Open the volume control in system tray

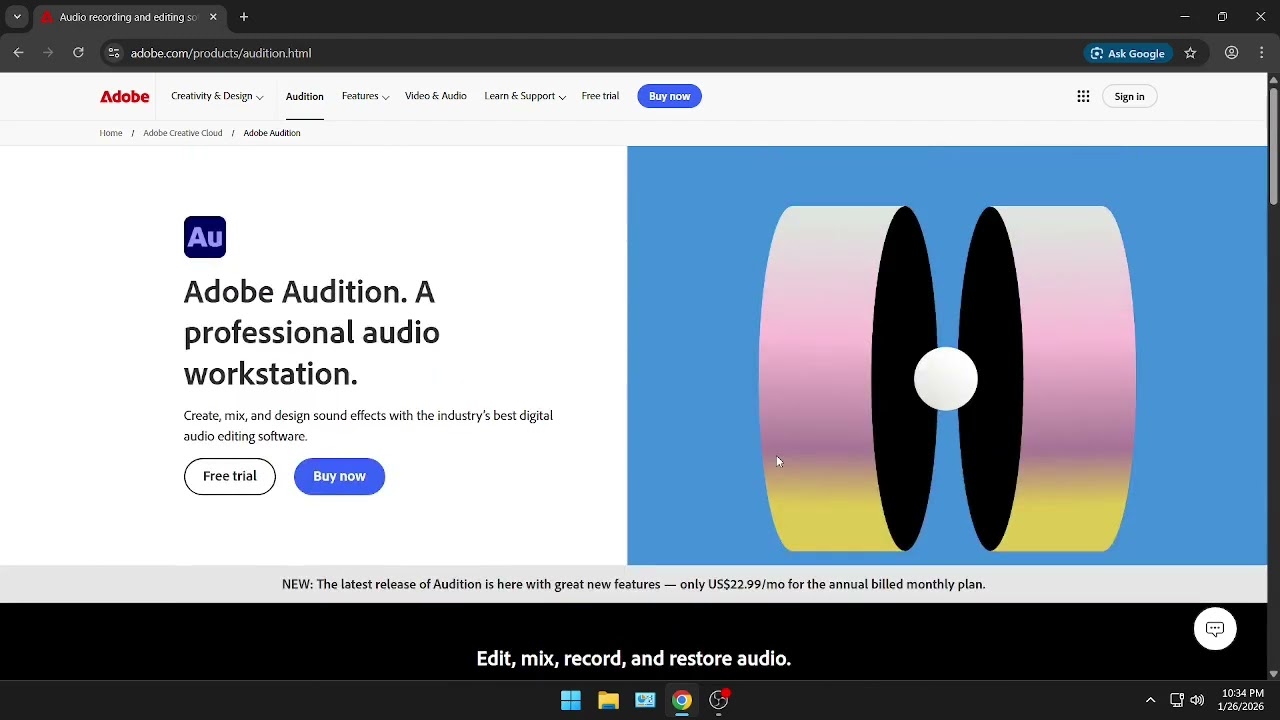pos(1197,700)
